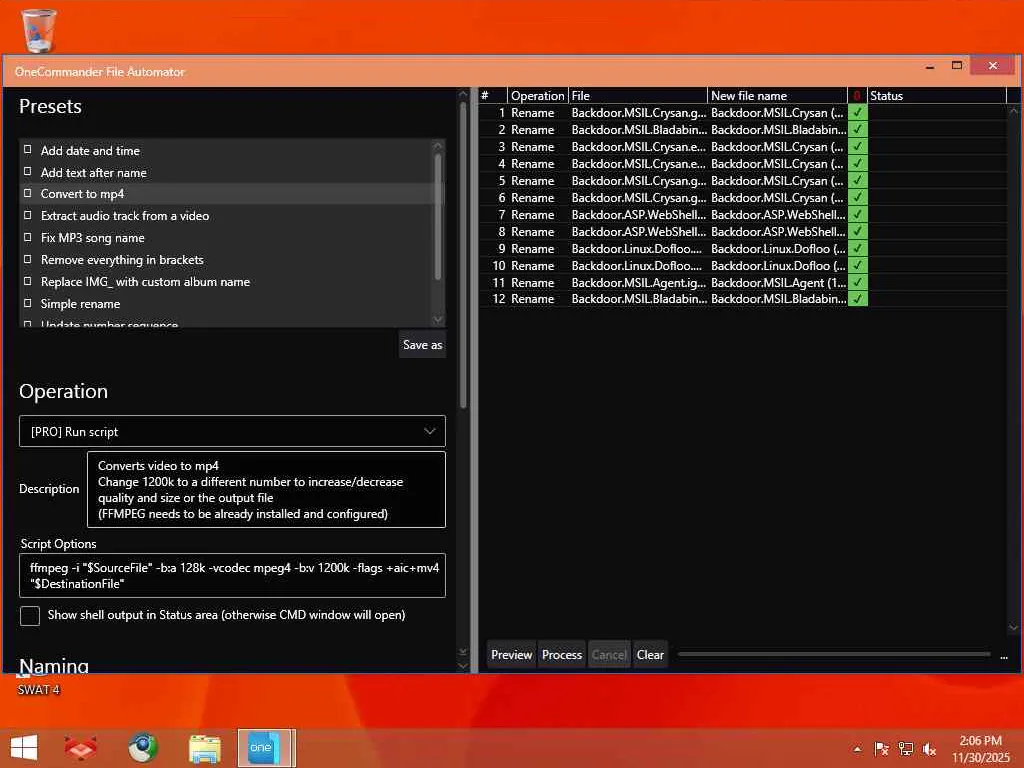1024x768 pixels.
Task: Click the green checkmark in row 9
Action: click(857, 248)
